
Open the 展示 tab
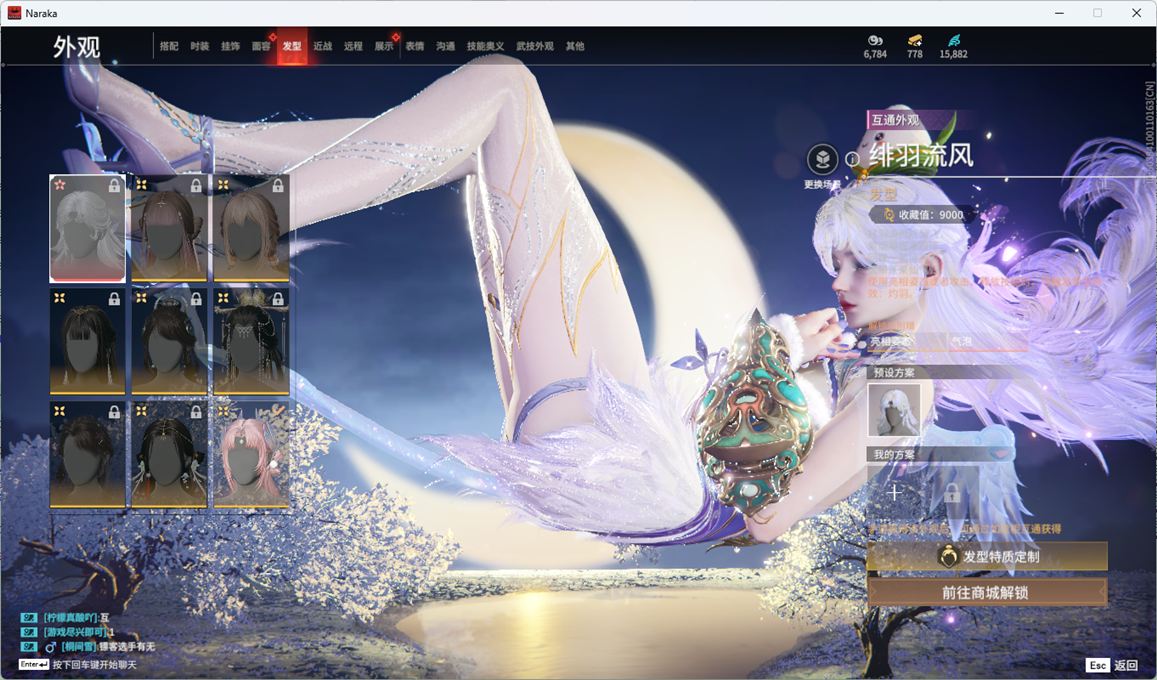[x=384, y=47]
